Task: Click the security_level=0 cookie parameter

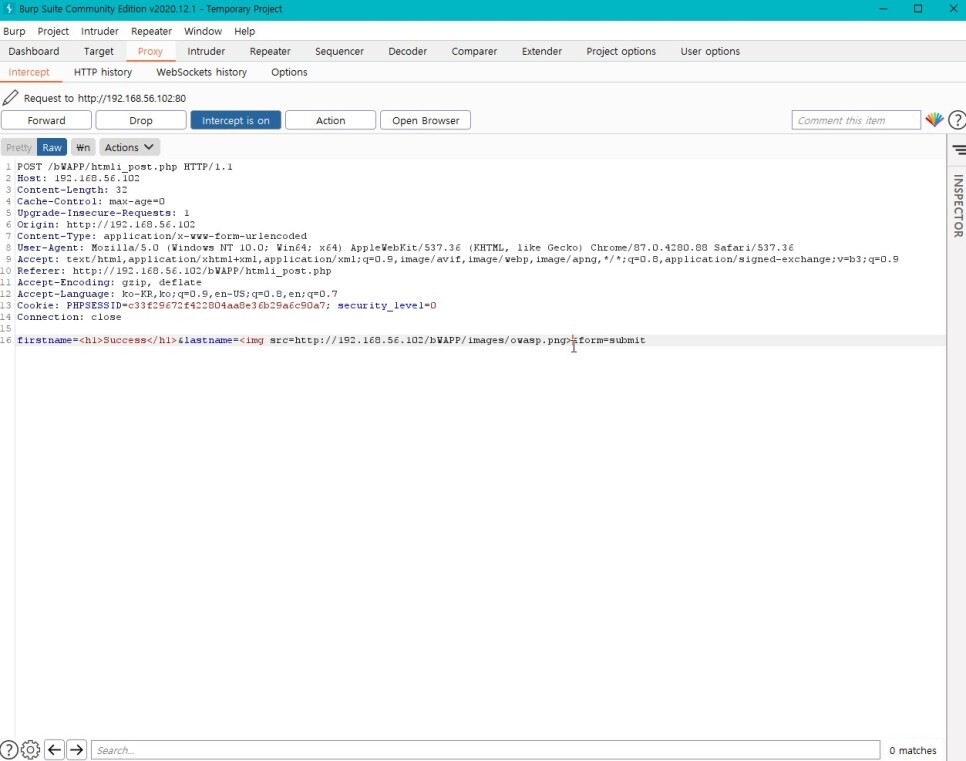Action: click(x=386, y=306)
